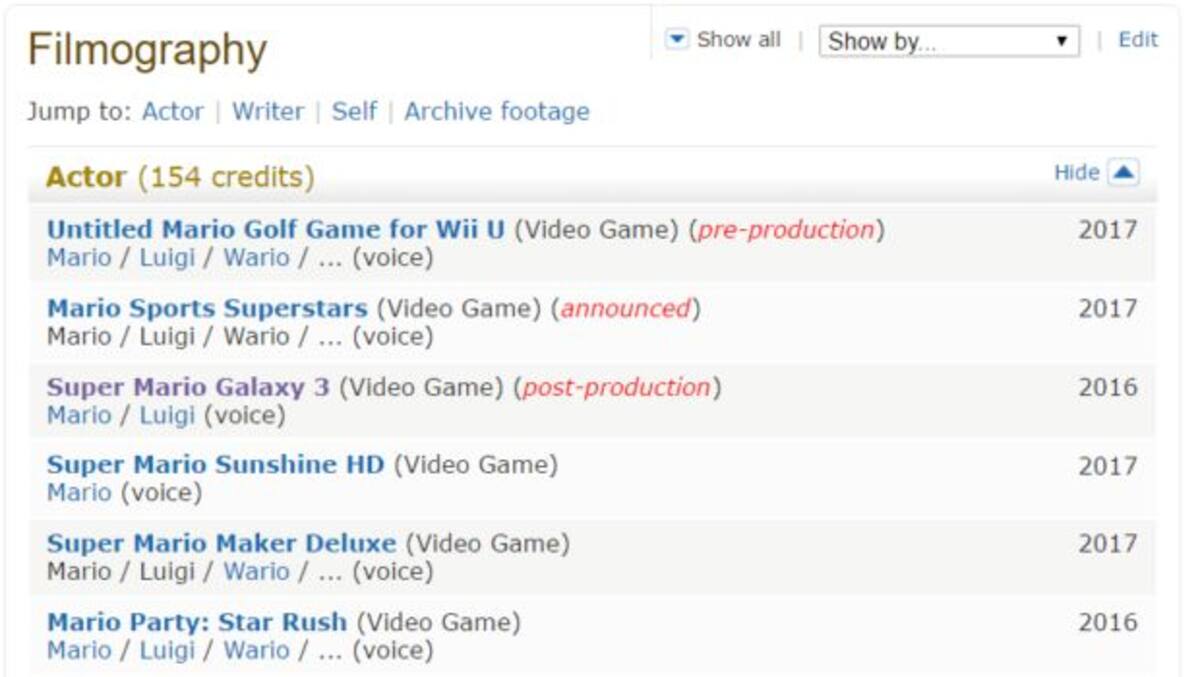Click the Show all arrow icon
Viewport: 1200px width, 677px height.
[677, 39]
